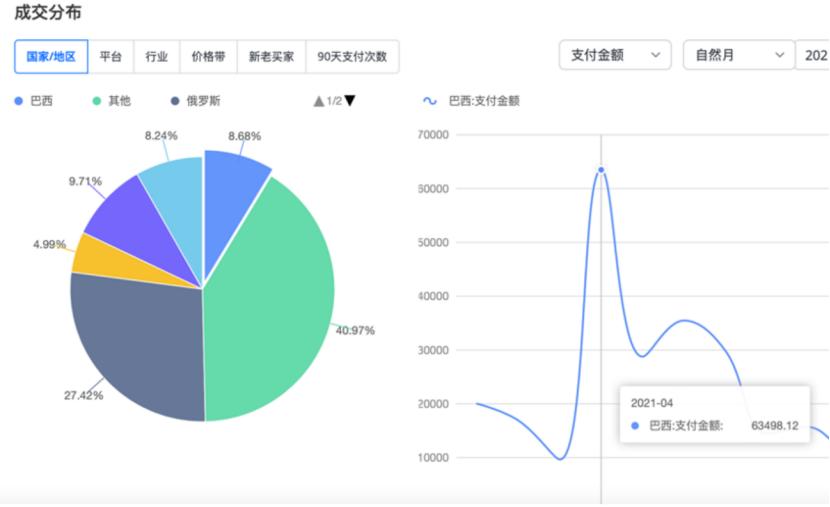830x507 pixels.
Task: Select the 国家/地区 tab
Action: click(x=51, y=57)
